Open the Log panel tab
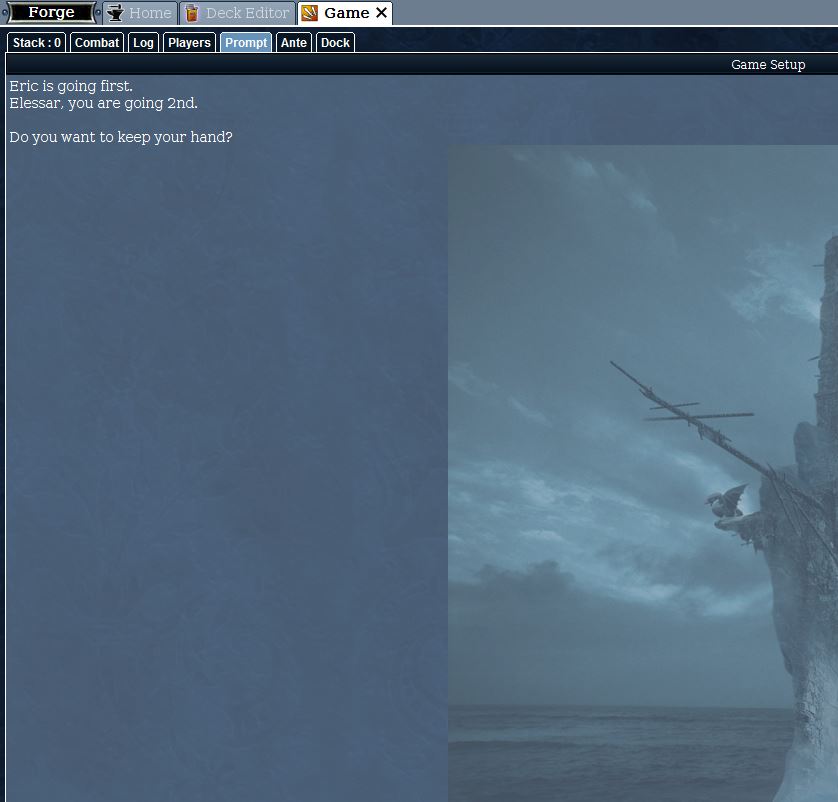838x802 pixels. click(143, 43)
